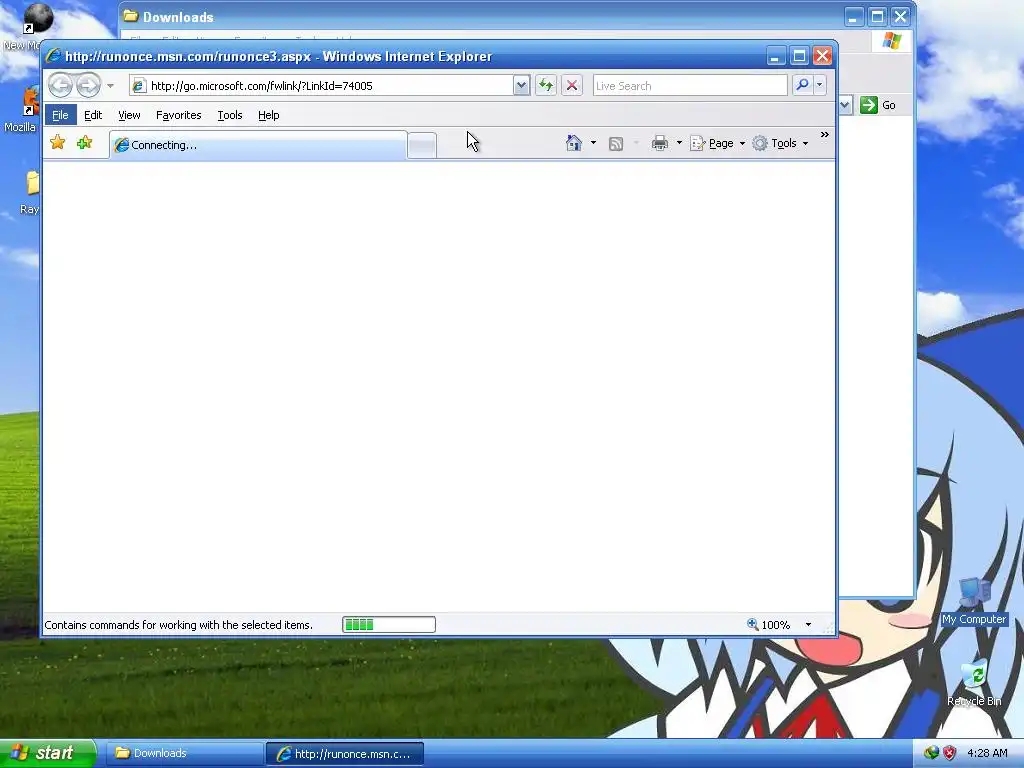Switch to Downloads taskbar button
The height and width of the screenshot is (768, 1024).
[184, 753]
